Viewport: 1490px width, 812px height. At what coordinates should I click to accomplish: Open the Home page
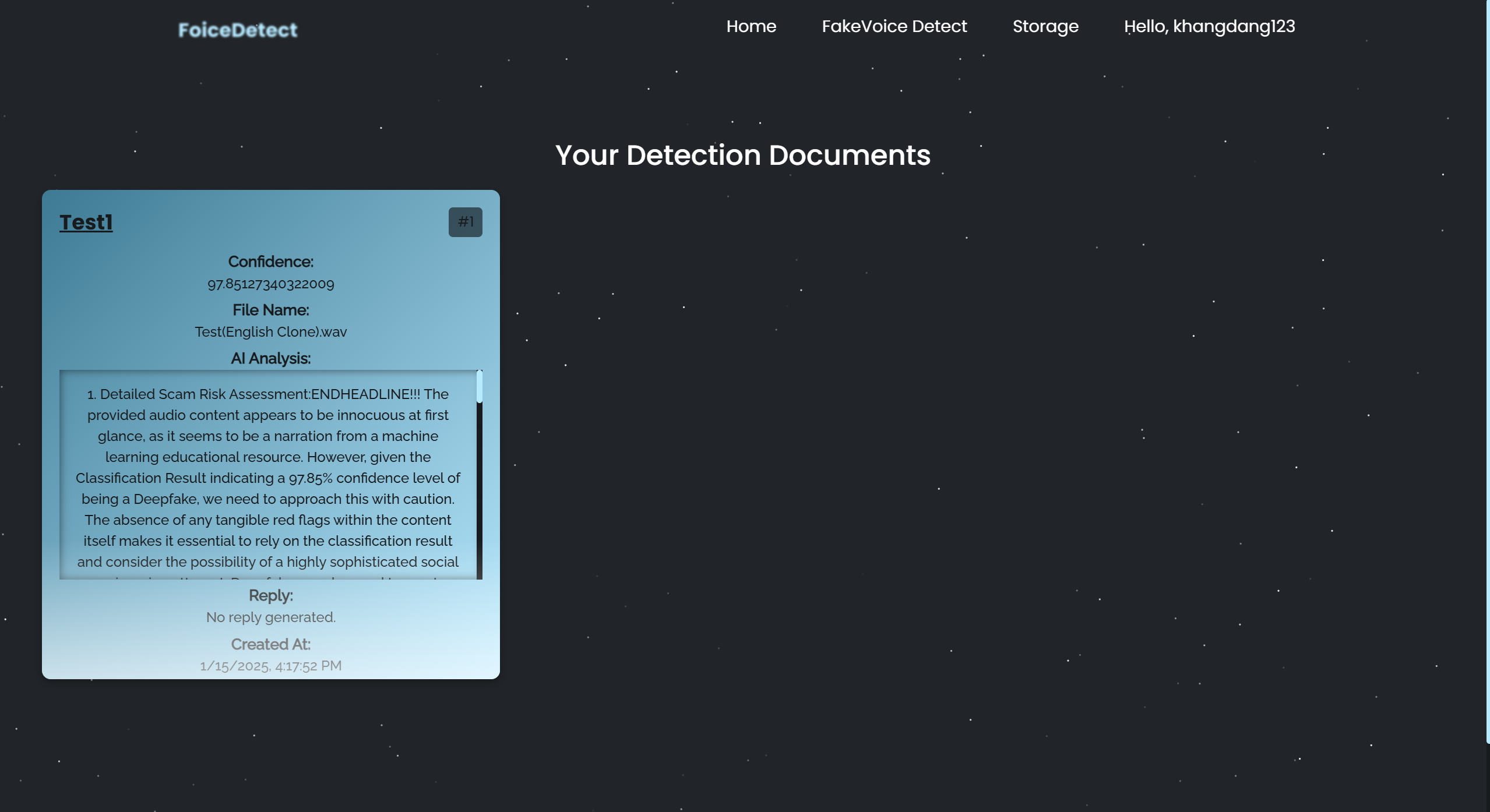751,26
